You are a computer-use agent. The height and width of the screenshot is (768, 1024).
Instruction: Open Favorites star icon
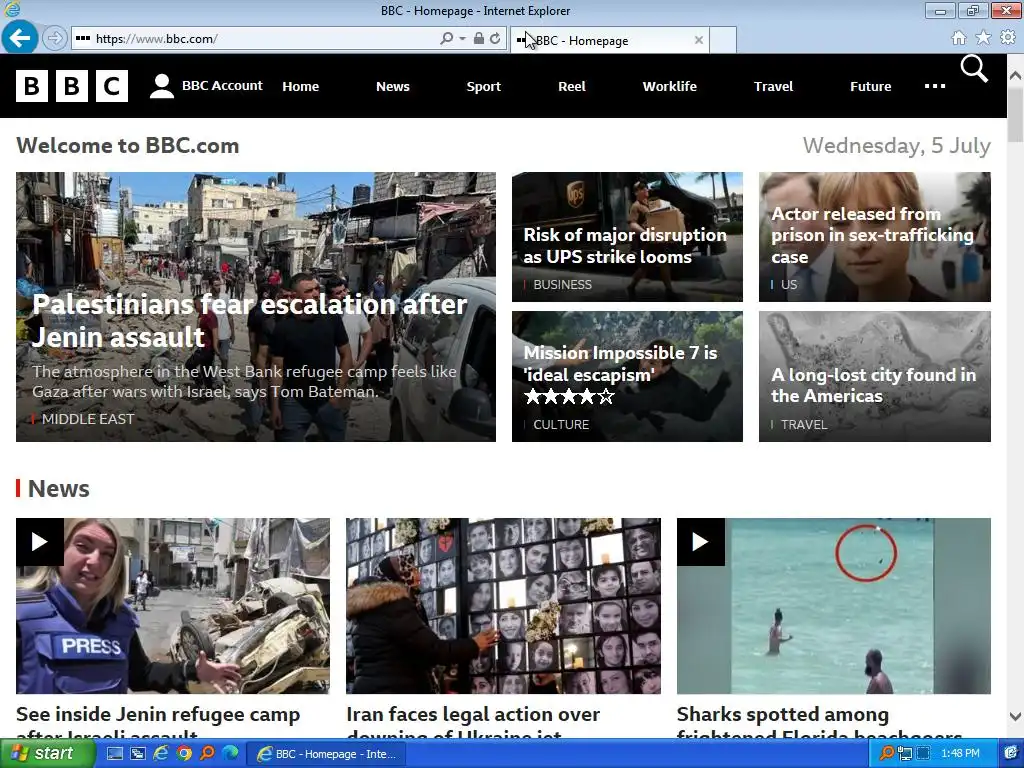[983, 38]
